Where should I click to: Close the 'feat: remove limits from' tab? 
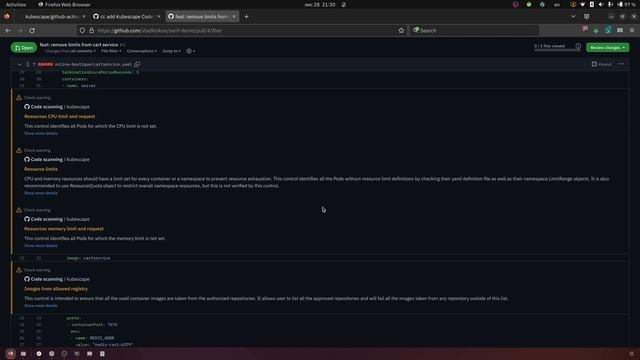pos(234,17)
